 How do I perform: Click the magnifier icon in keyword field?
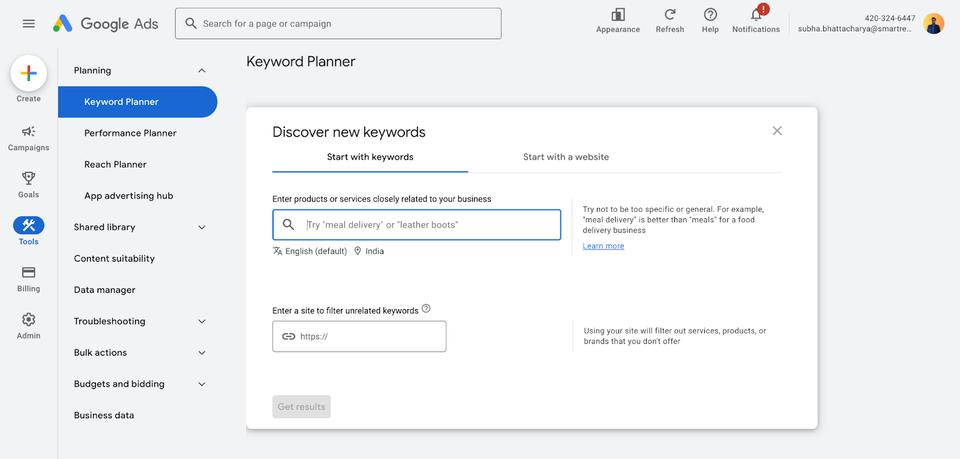(288, 225)
